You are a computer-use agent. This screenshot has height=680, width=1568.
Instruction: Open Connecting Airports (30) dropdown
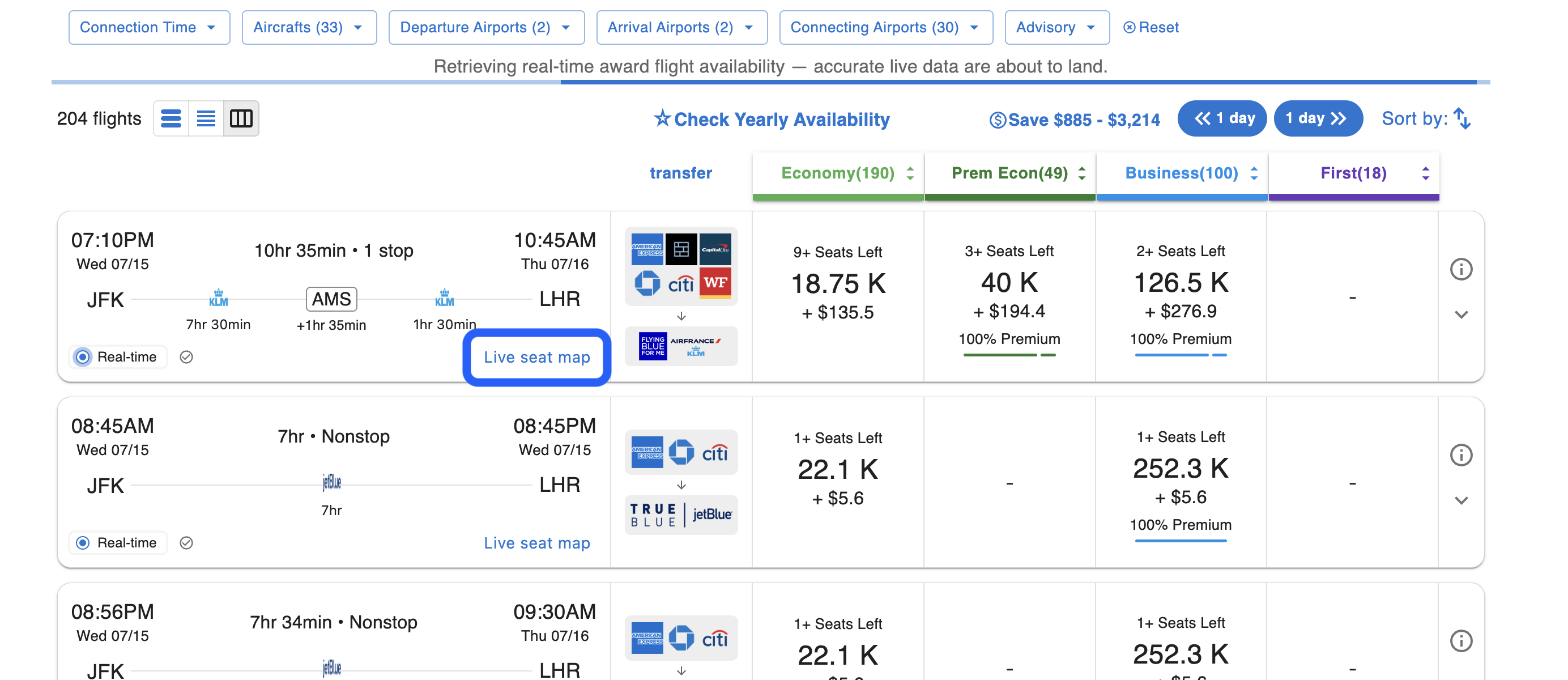click(885, 27)
